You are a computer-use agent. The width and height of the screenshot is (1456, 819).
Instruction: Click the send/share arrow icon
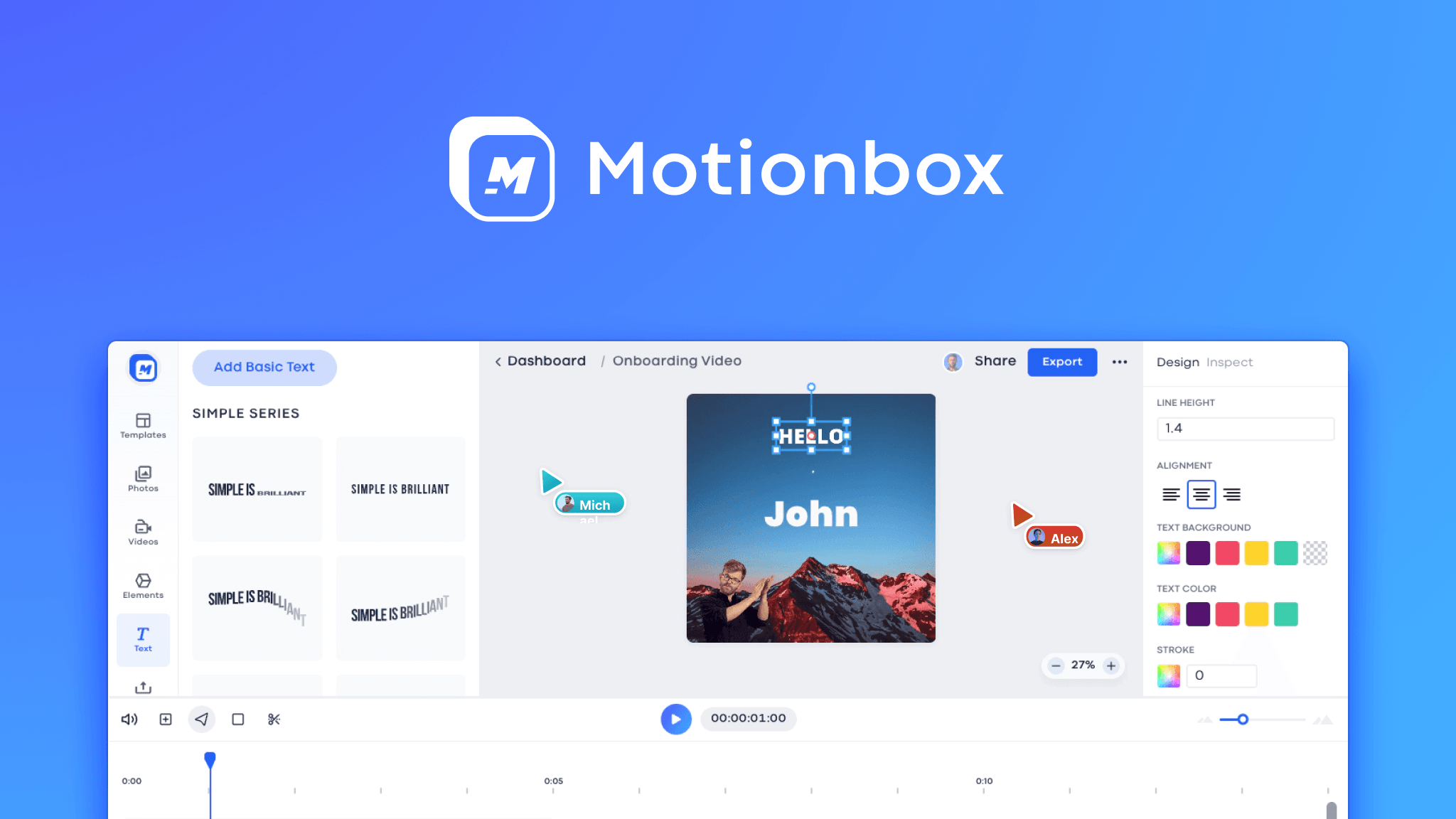pyautogui.click(x=201, y=718)
